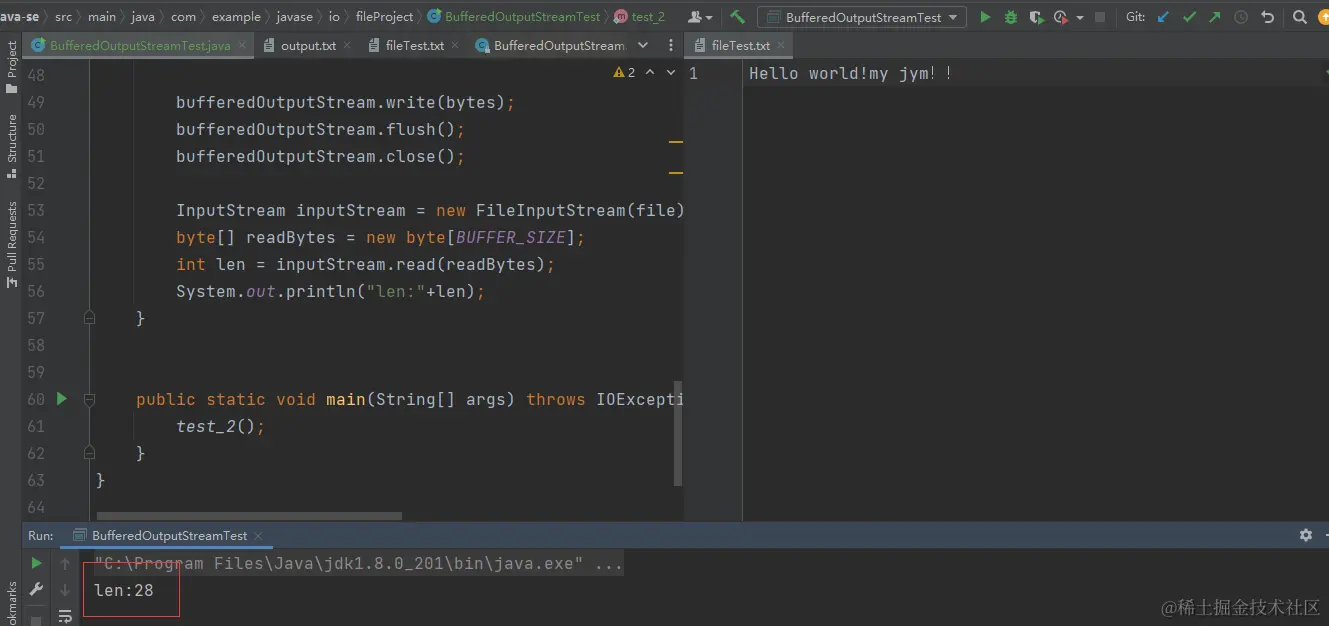The image size is (1329, 626).
Task: Go to next highlighted problem arrow
Action: click(670, 73)
